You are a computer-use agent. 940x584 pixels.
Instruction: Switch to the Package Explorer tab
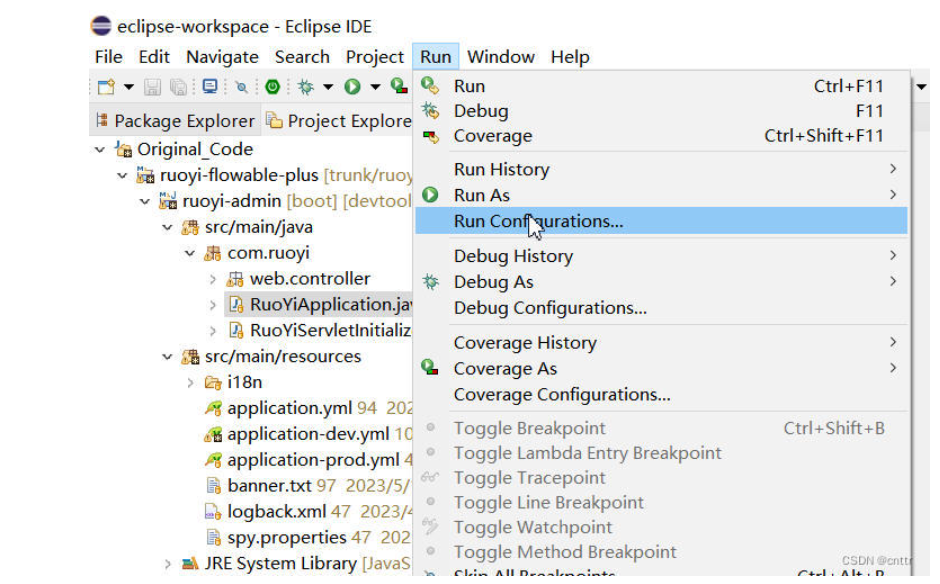(x=176, y=121)
